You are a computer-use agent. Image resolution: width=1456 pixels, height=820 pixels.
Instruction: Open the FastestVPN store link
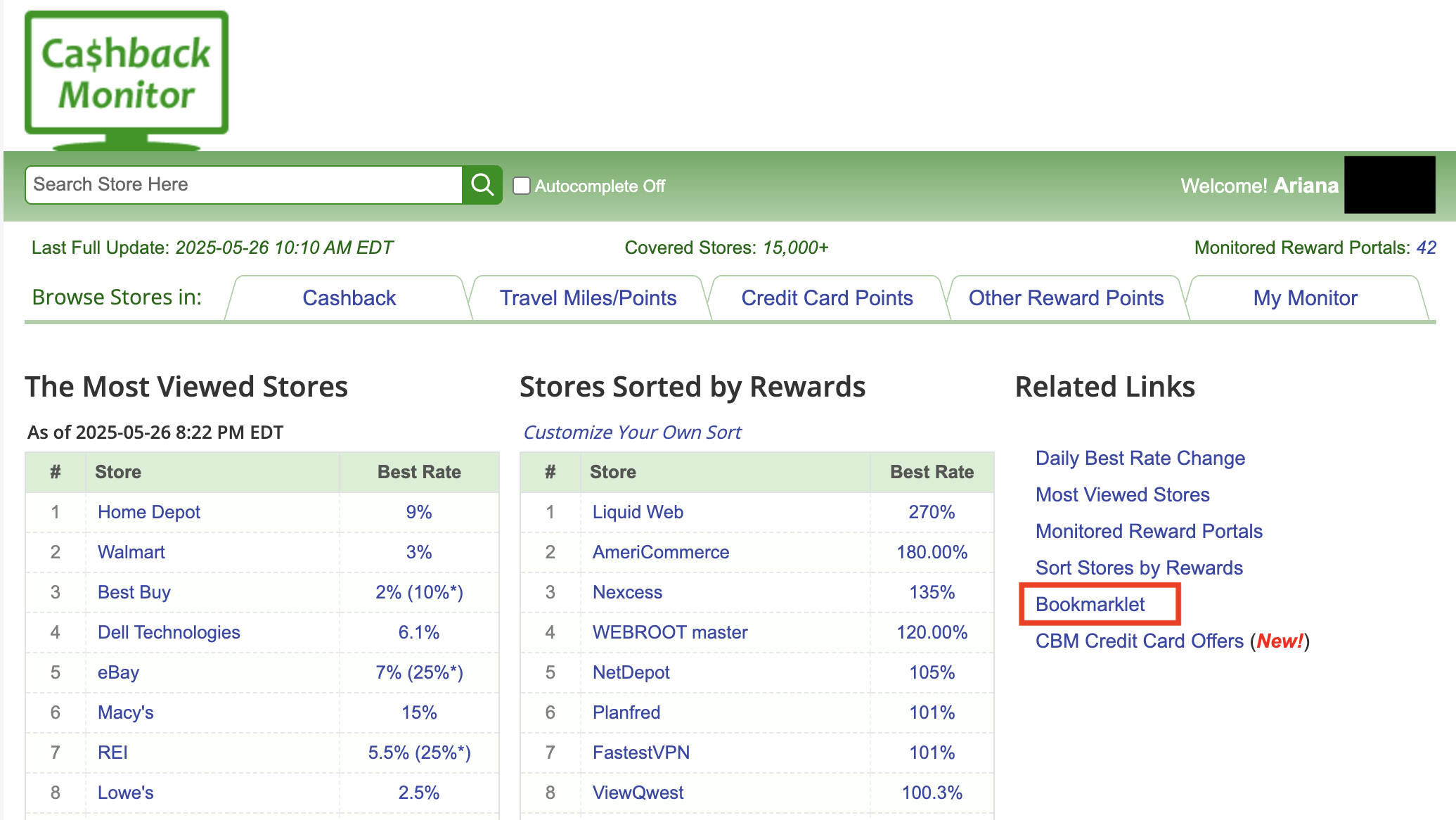click(x=641, y=753)
